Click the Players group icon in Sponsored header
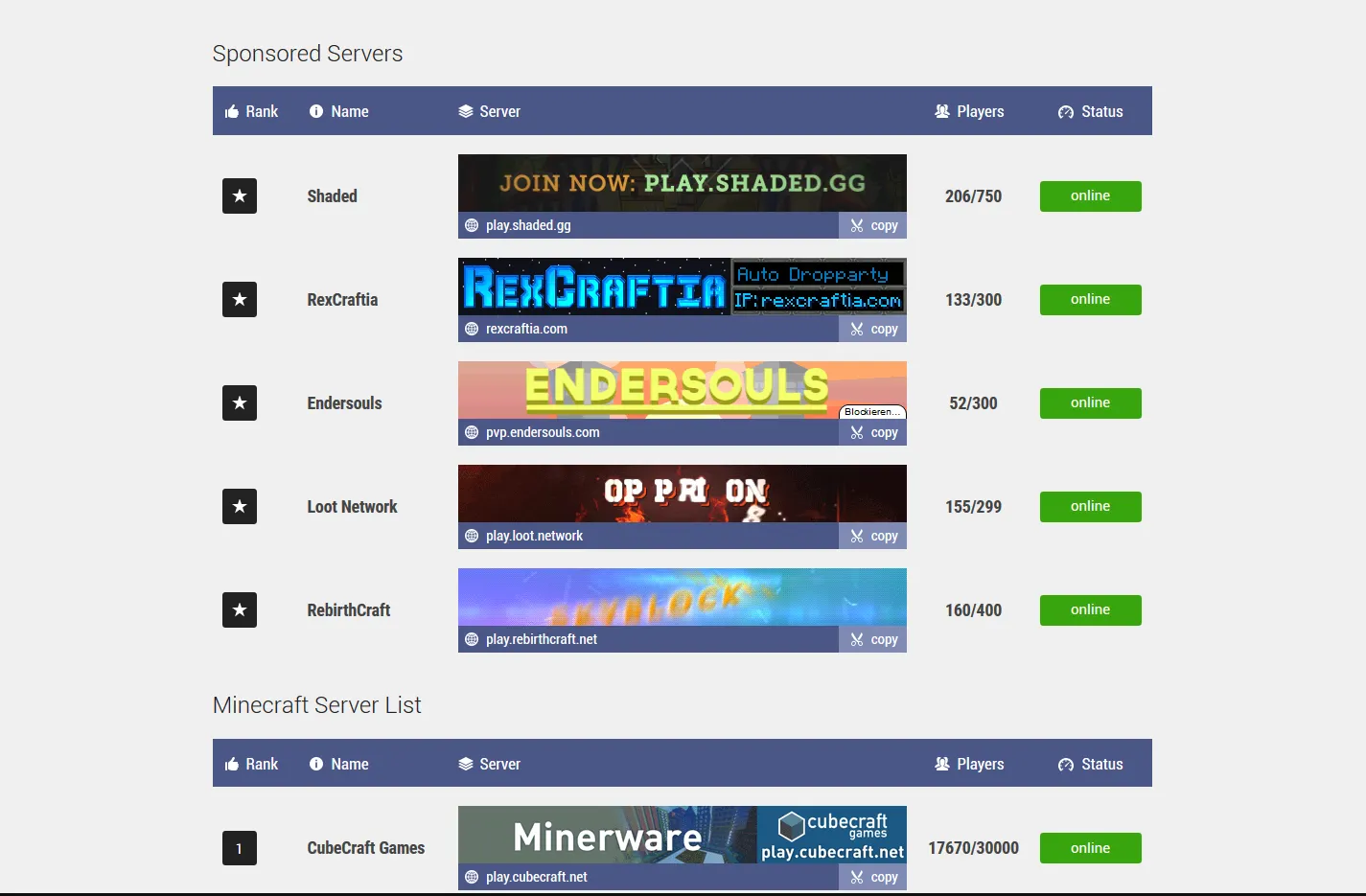 point(942,112)
